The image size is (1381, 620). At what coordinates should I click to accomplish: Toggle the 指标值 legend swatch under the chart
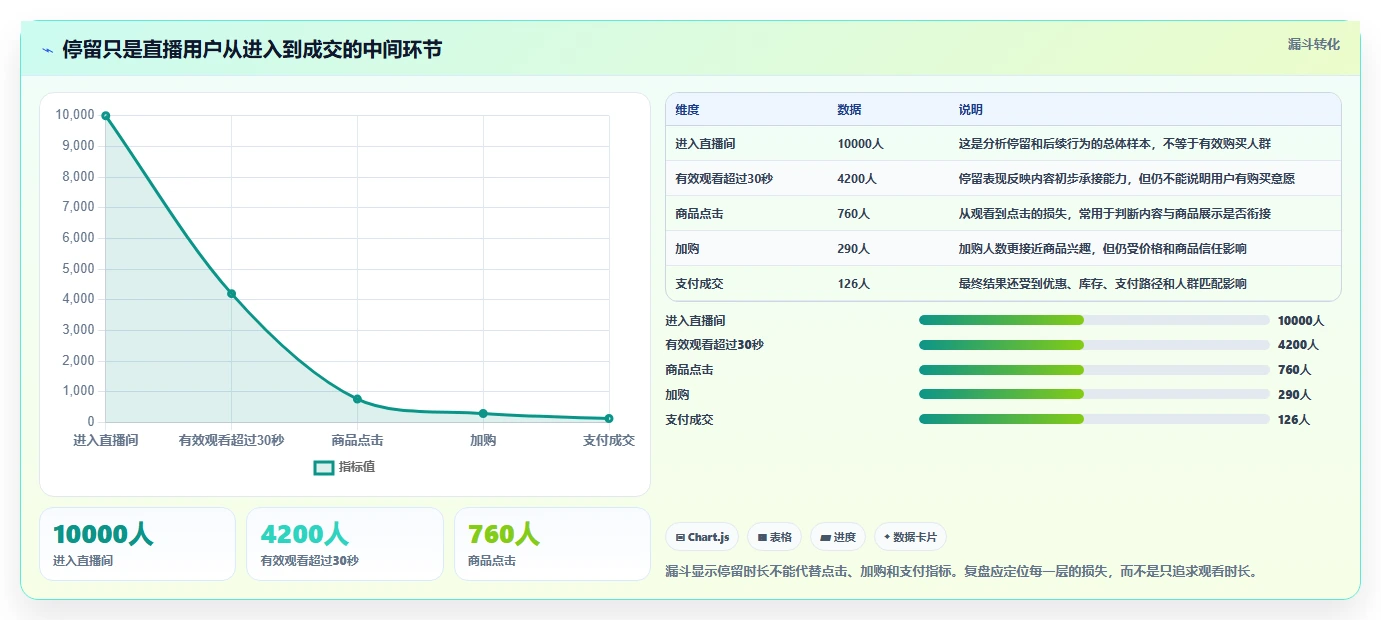pos(324,467)
